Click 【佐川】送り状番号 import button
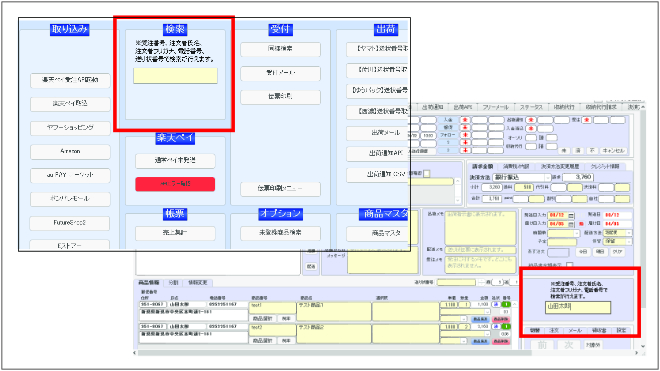The width and height of the screenshot is (660, 371). [378, 70]
